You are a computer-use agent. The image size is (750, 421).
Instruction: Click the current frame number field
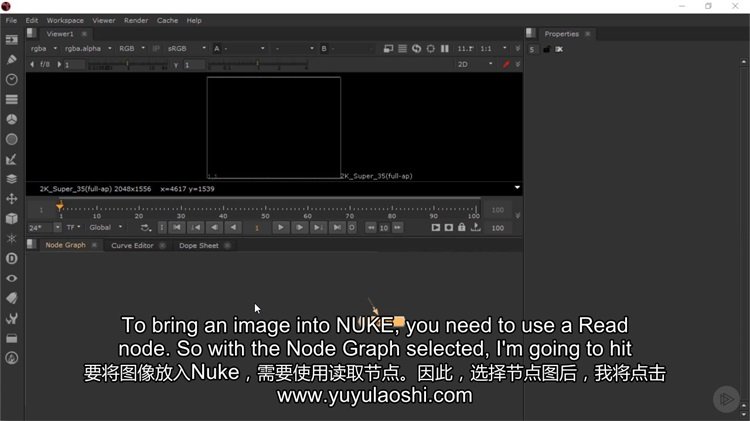pyautogui.click(x=257, y=228)
